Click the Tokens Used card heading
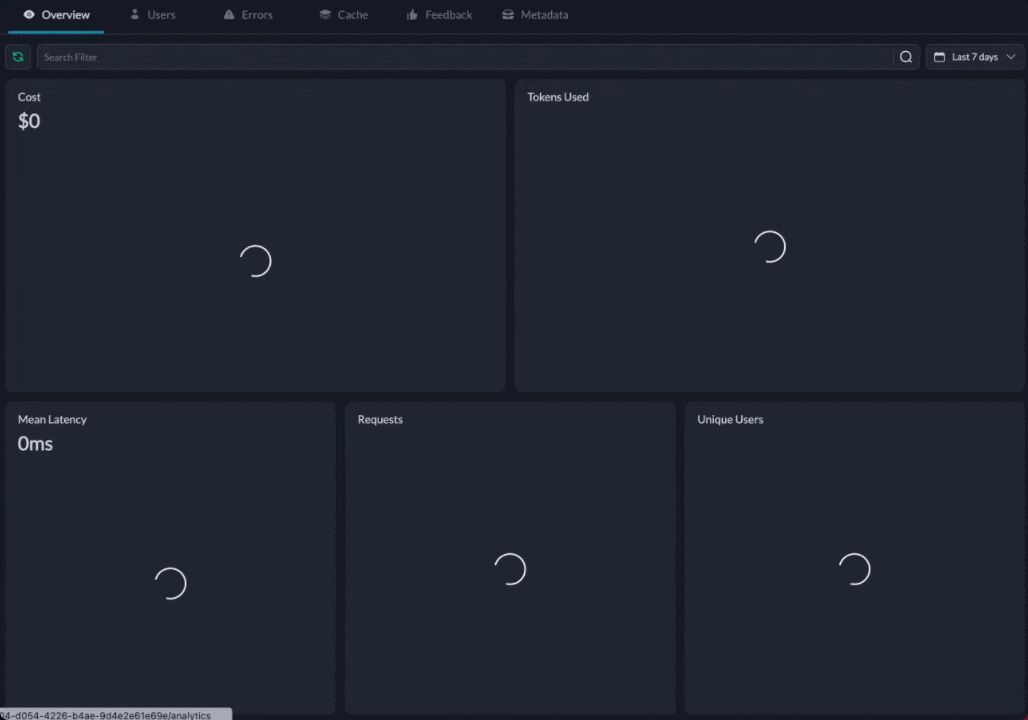Screen dimensions: 1028x720 tap(558, 97)
